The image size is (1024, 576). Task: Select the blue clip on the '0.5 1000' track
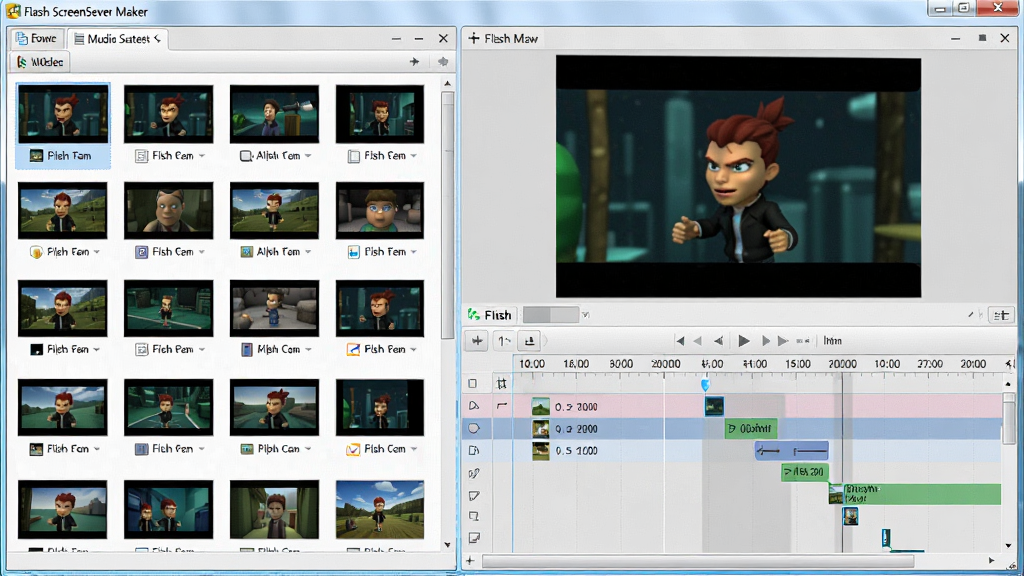(792, 451)
